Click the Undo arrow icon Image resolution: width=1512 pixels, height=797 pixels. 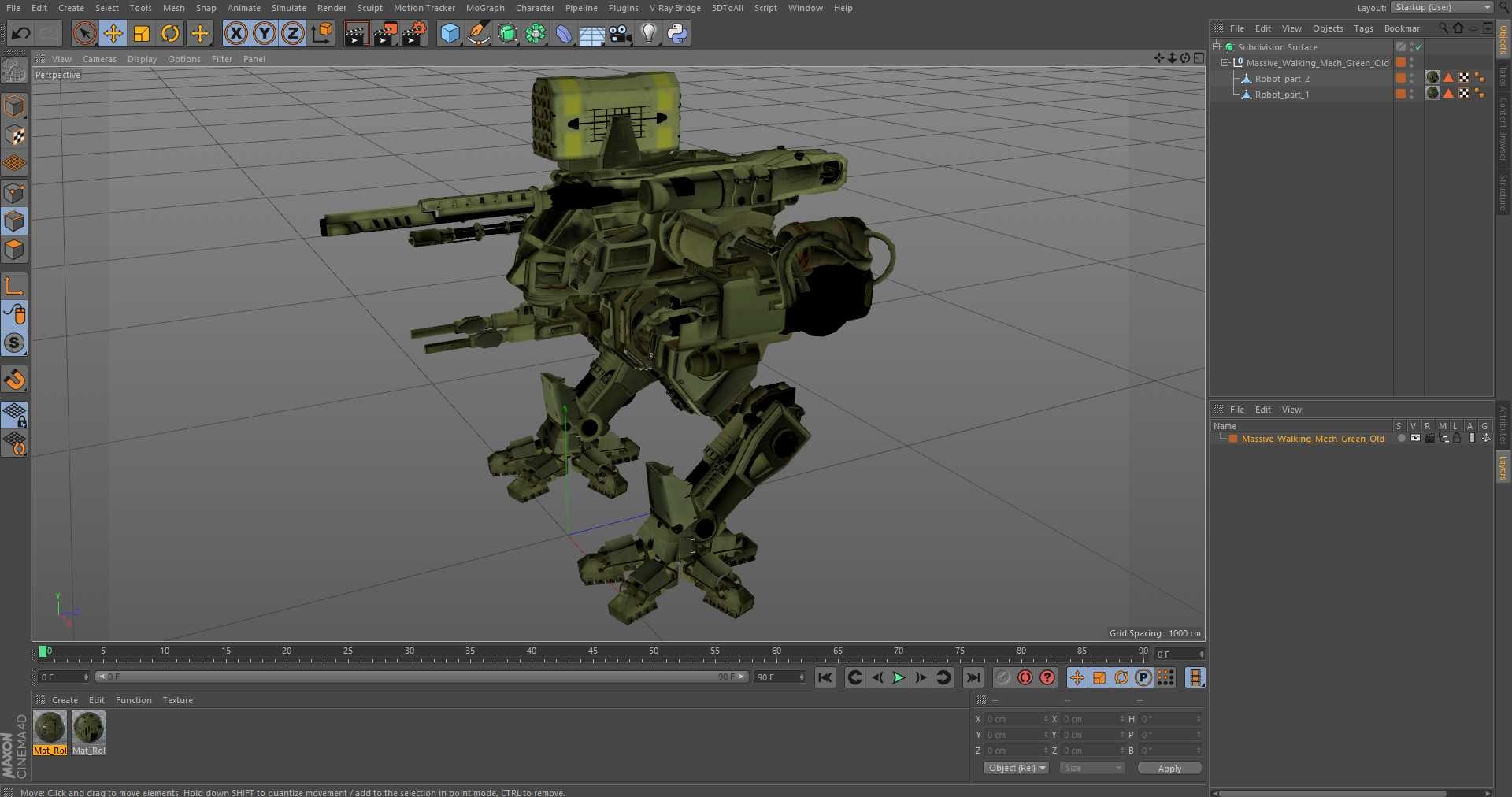[x=21, y=33]
